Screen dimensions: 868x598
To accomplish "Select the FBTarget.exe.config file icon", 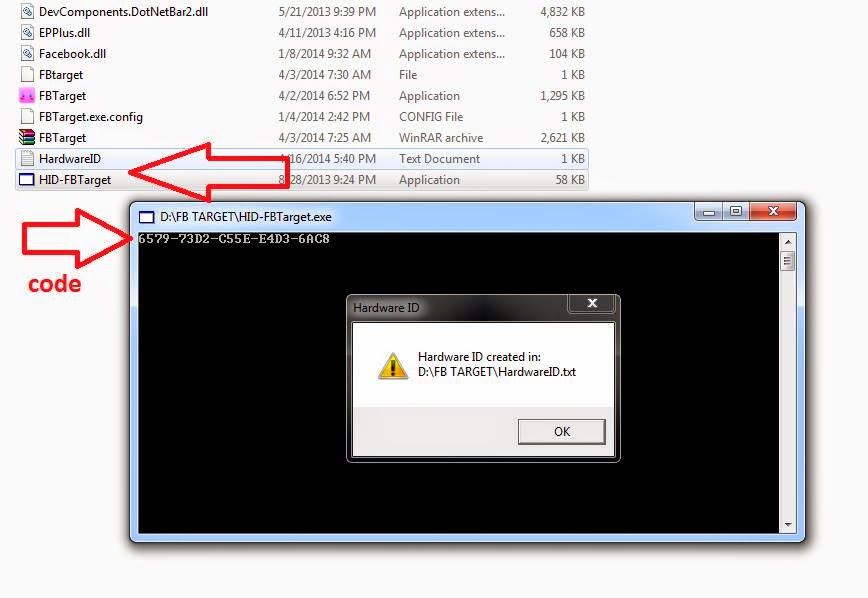I will pyautogui.click(x=27, y=117).
